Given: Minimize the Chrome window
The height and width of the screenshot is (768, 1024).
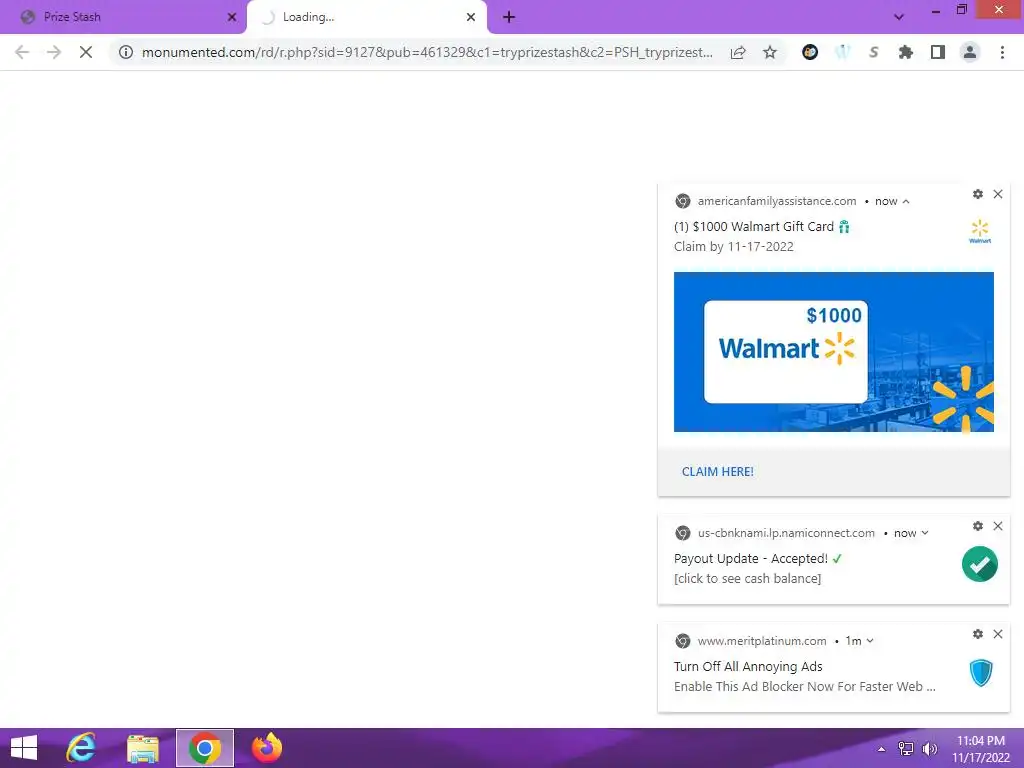Looking at the screenshot, I should tap(936, 10).
